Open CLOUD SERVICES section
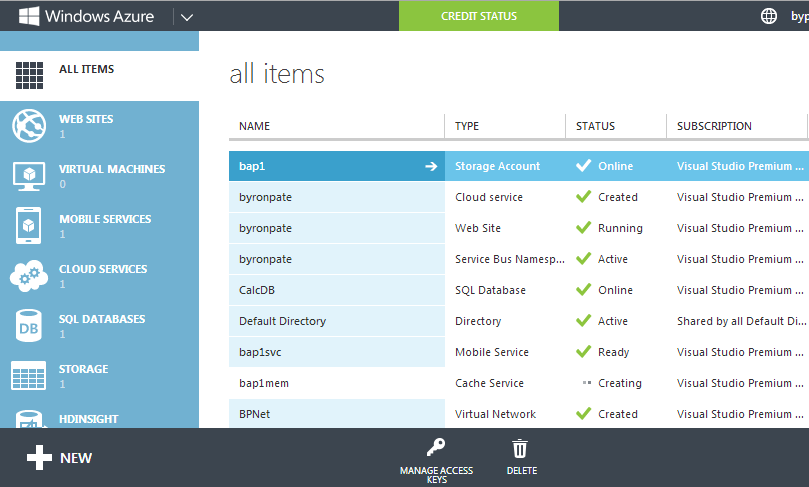This screenshot has width=809, height=487. [x=103, y=269]
